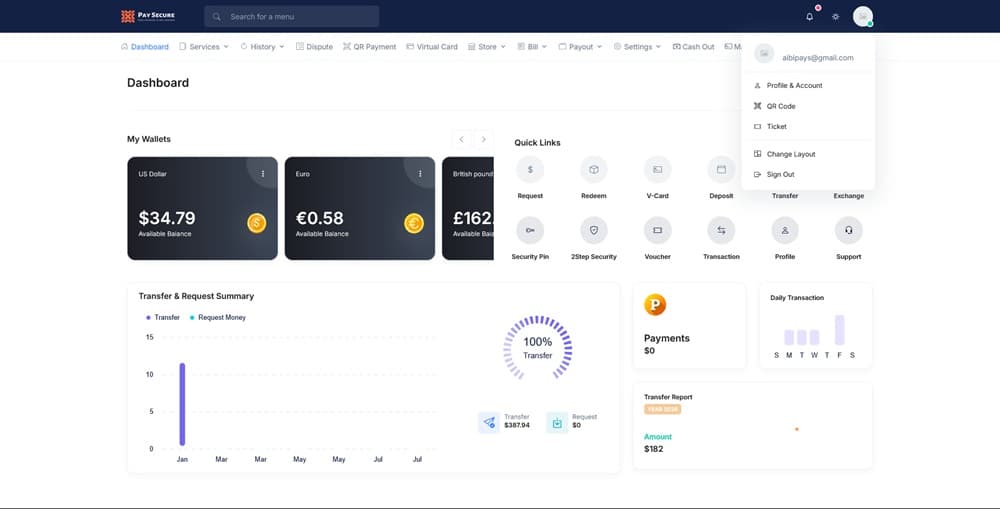The height and width of the screenshot is (509, 1000).
Task: Click the Transaction arrows icon
Action: 721,230
